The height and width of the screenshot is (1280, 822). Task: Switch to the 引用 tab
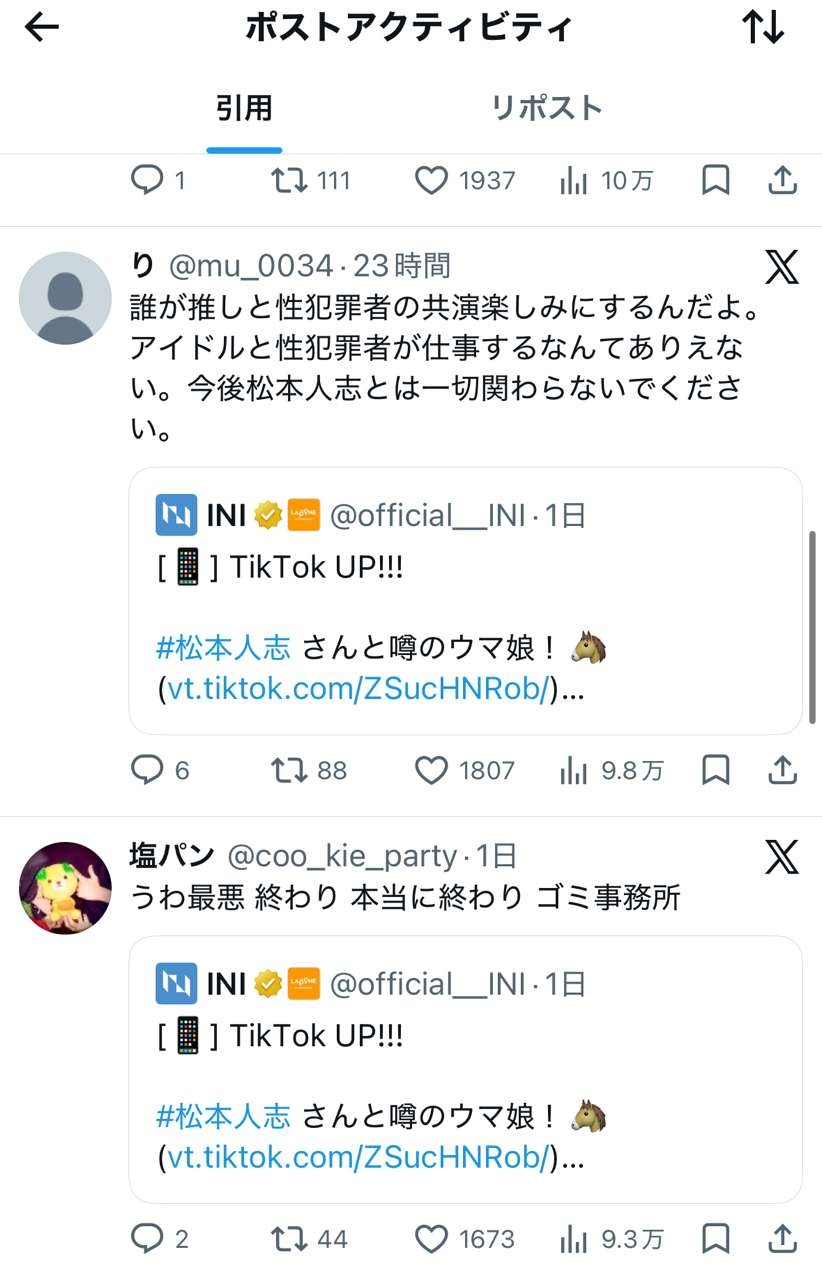244,108
